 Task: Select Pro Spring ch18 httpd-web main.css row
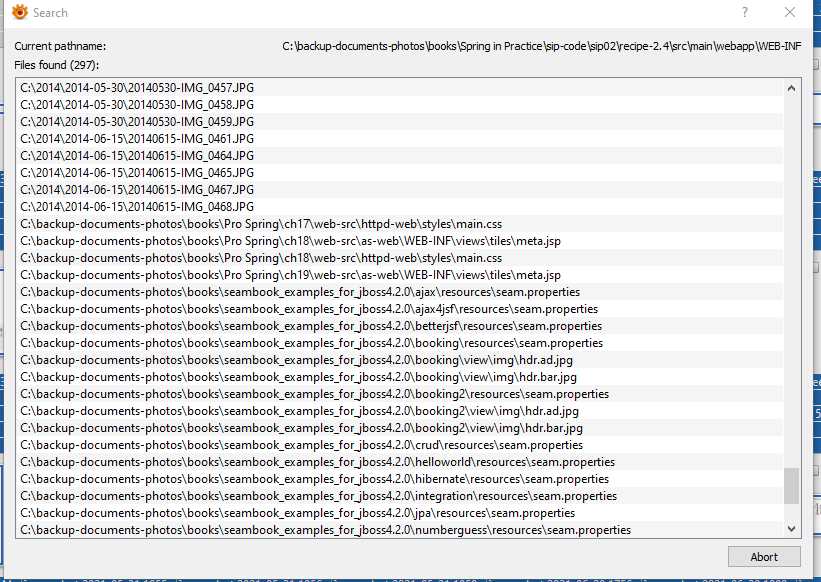pos(401,258)
